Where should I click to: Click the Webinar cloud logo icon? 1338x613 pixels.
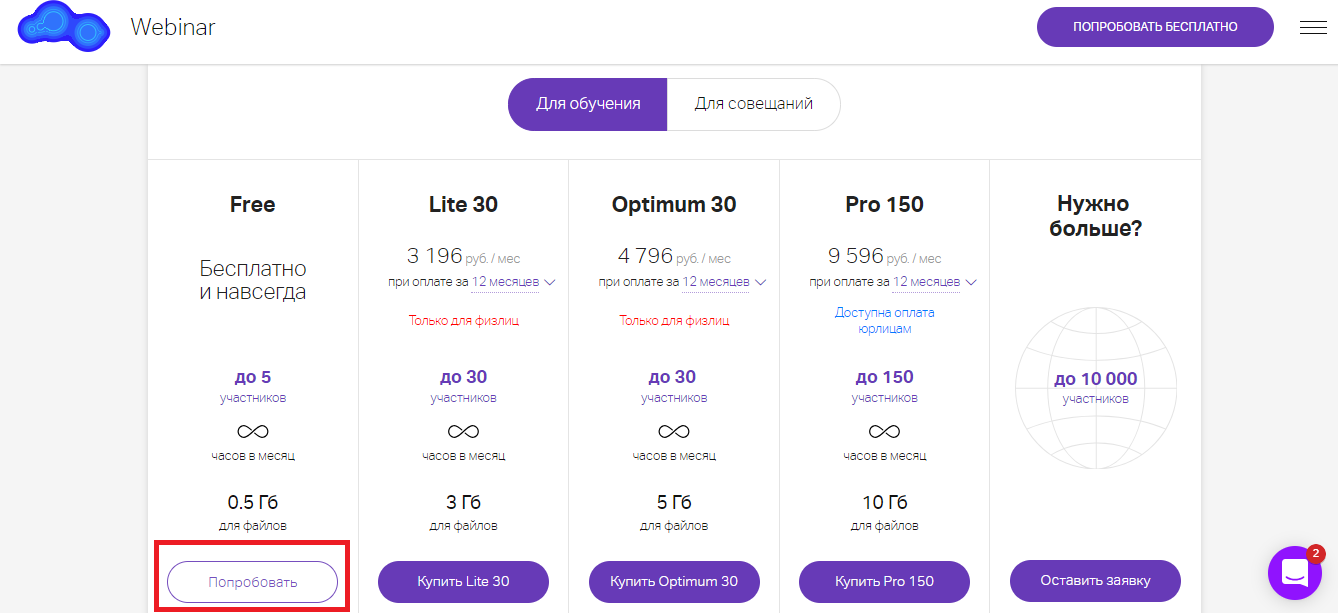pos(63,27)
